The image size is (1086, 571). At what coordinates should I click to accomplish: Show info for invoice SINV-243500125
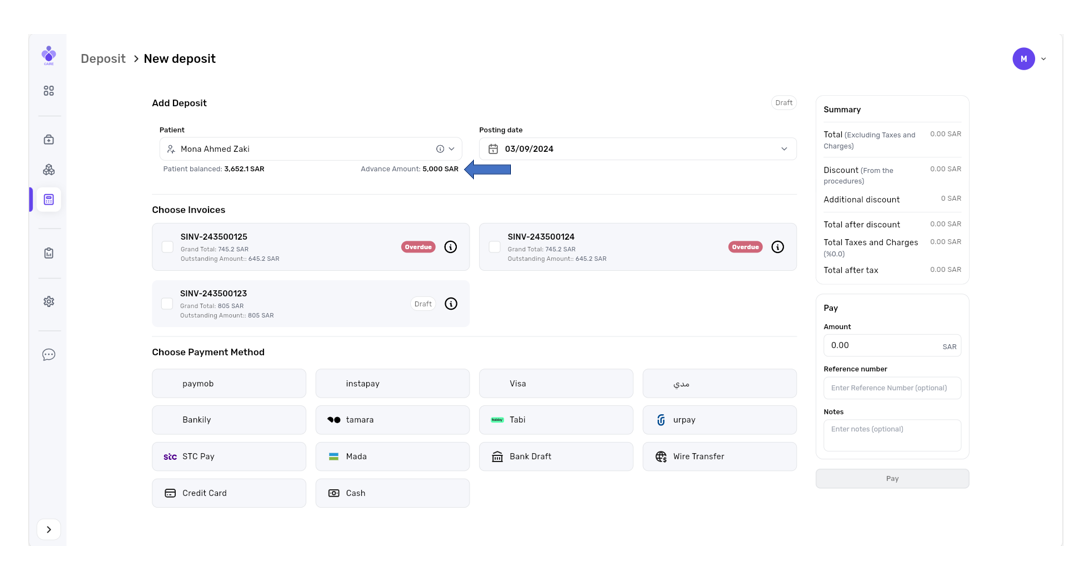(x=451, y=247)
